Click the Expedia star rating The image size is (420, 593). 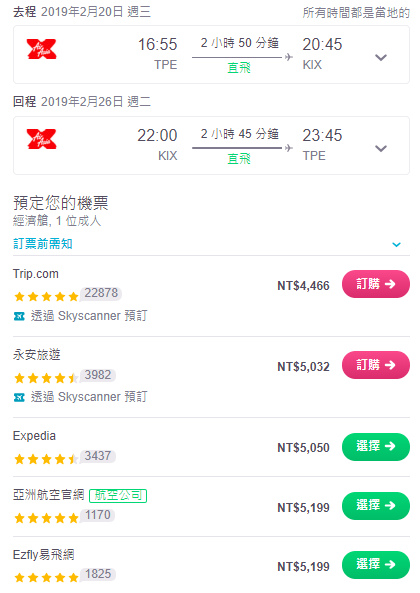[46, 459]
